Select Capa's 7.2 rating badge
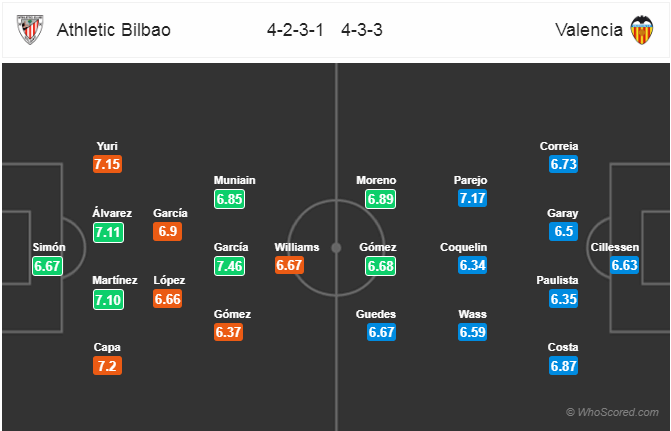 click(107, 366)
